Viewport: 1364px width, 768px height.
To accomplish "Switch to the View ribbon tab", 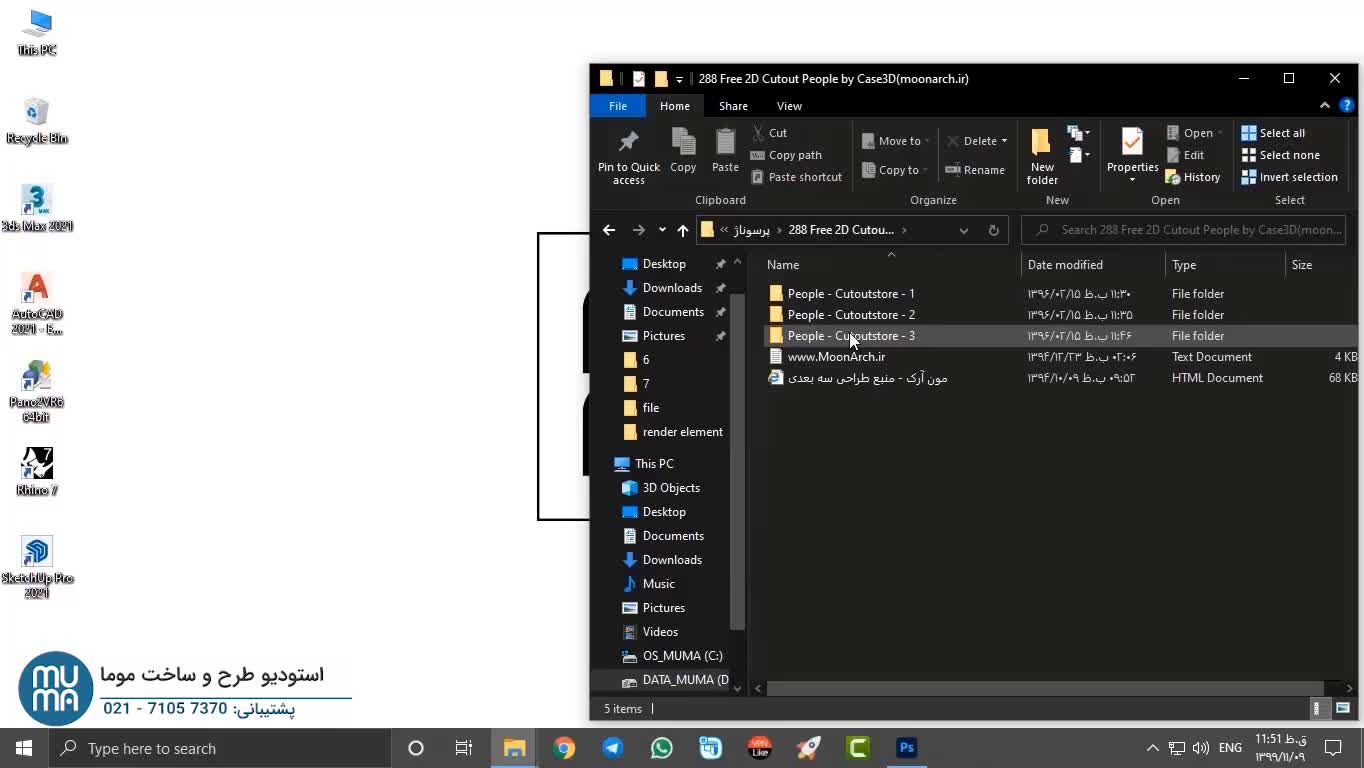I will point(789,106).
